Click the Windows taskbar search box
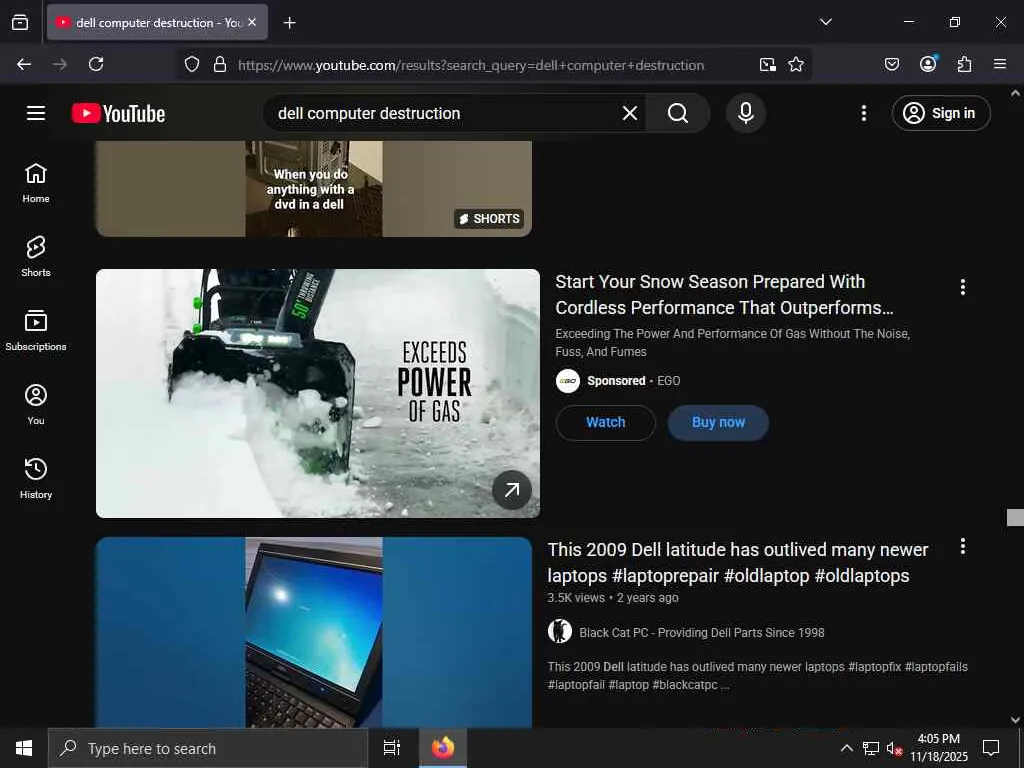This screenshot has height=768, width=1024. coord(208,748)
